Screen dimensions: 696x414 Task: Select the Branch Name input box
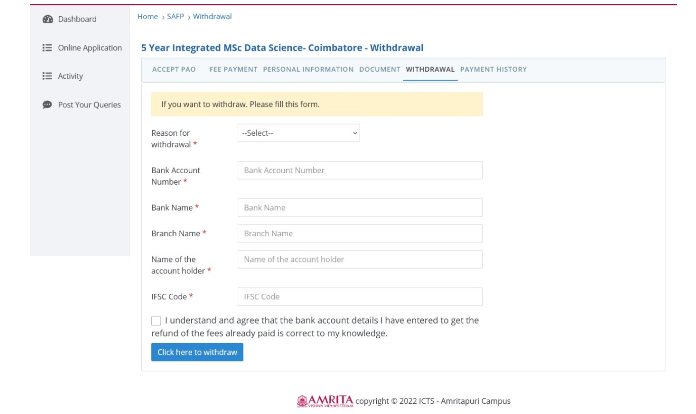(360, 233)
